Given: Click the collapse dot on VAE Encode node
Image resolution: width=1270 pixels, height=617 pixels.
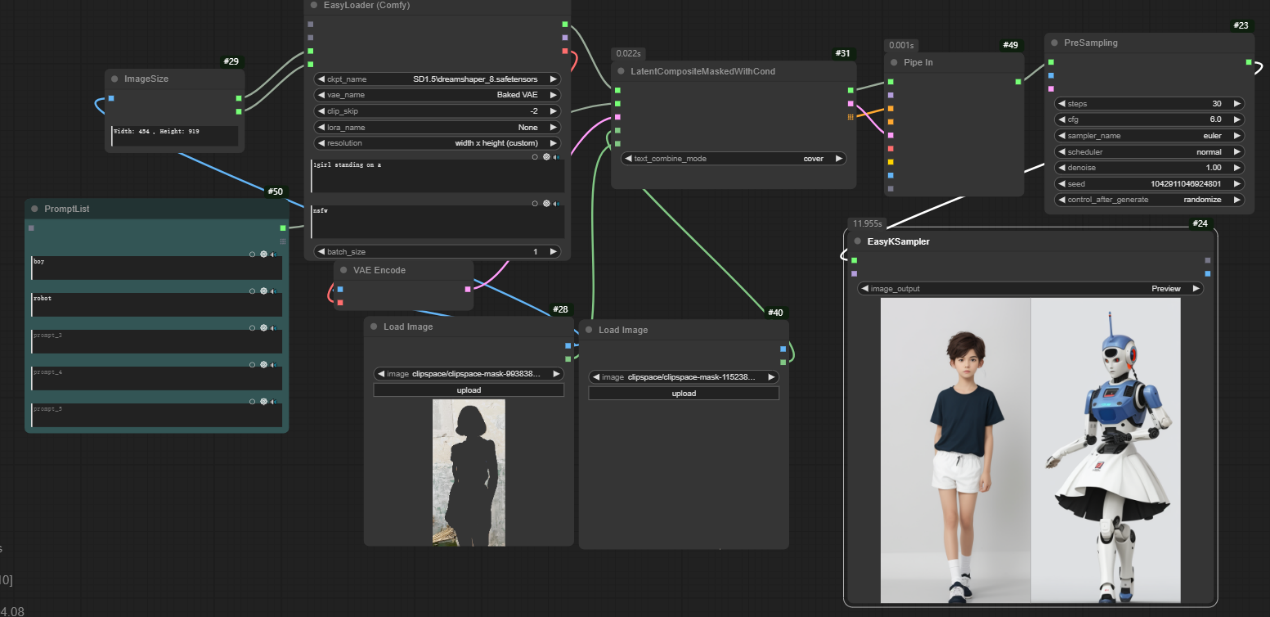Looking at the screenshot, I should click(x=343, y=270).
